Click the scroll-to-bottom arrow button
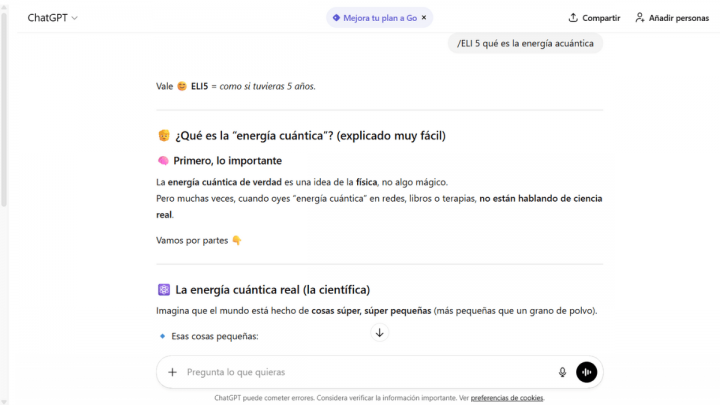Image resolution: width=720 pixels, height=405 pixels. click(379, 332)
